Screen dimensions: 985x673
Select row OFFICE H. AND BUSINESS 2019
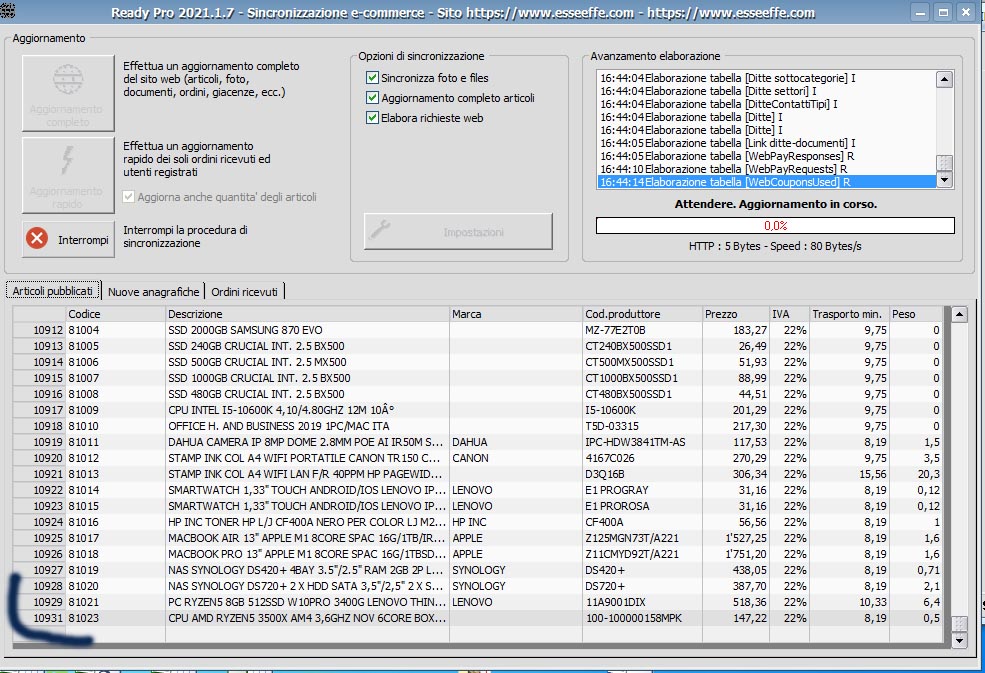pyautogui.click(x=478, y=426)
